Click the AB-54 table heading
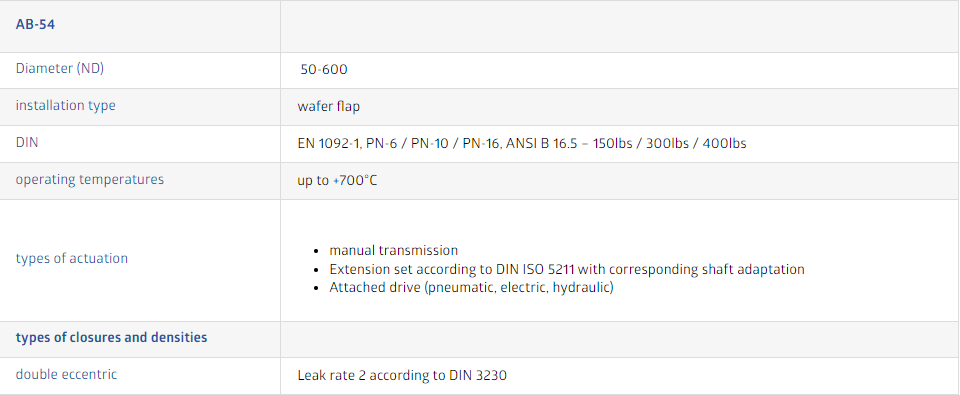This screenshot has height=395, width=960. (x=35, y=25)
